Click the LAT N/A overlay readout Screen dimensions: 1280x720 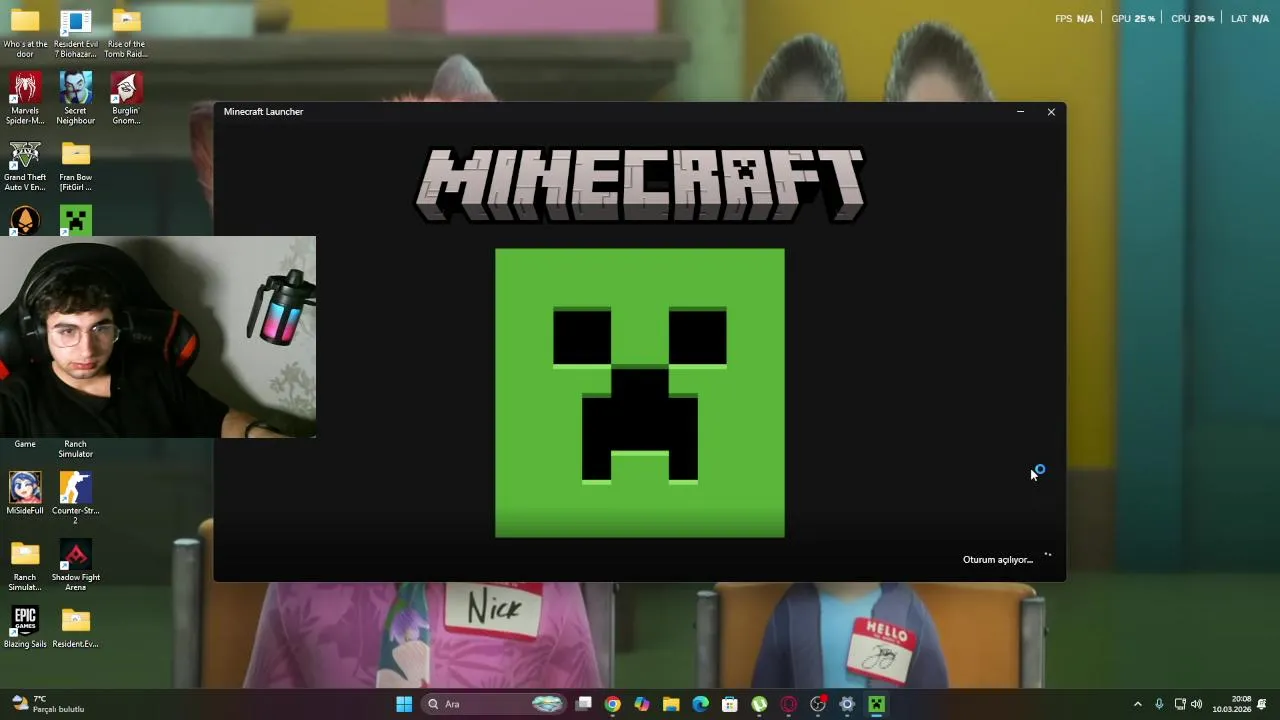tap(1250, 18)
